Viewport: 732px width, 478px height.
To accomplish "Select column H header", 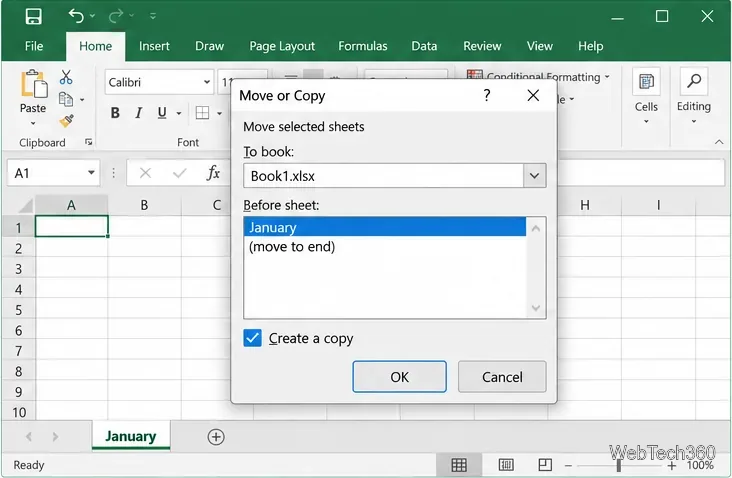I will click(x=584, y=205).
